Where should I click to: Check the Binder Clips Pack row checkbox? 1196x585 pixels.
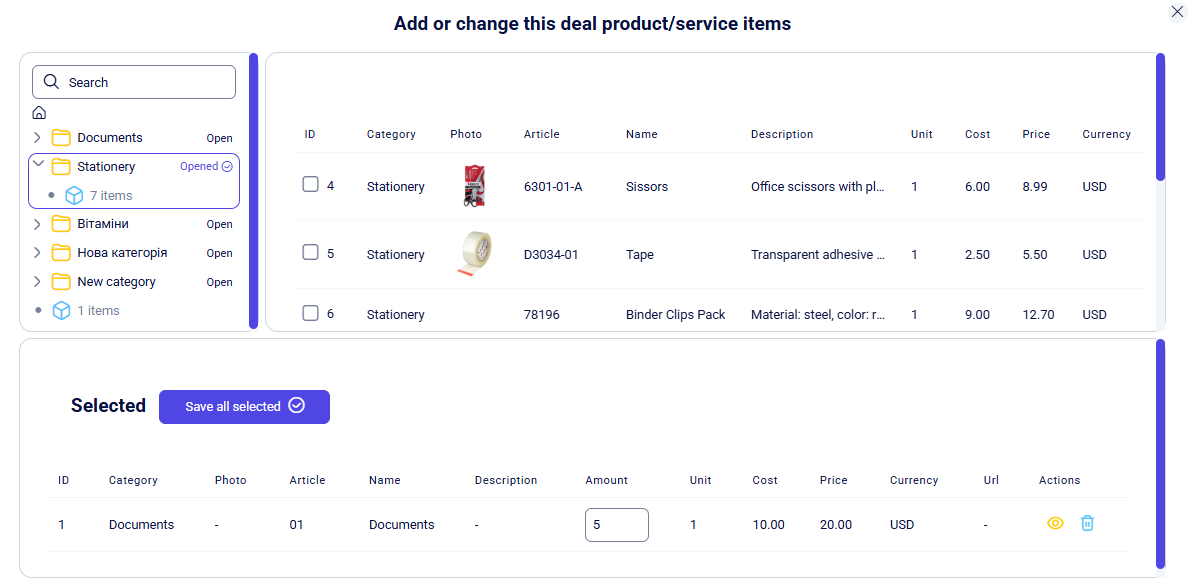310,313
